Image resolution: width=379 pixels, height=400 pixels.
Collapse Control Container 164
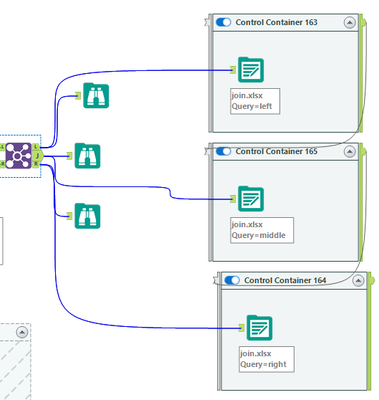(x=358, y=281)
